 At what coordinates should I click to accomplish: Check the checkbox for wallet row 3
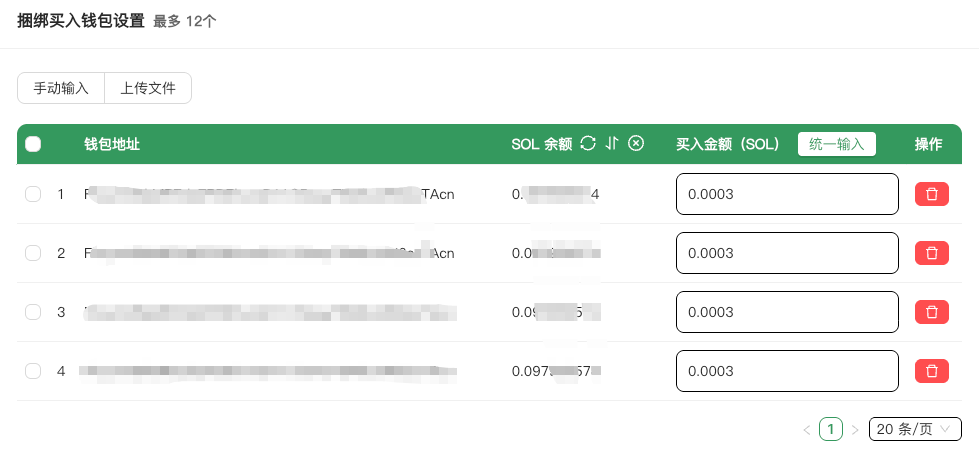(33, 312)
